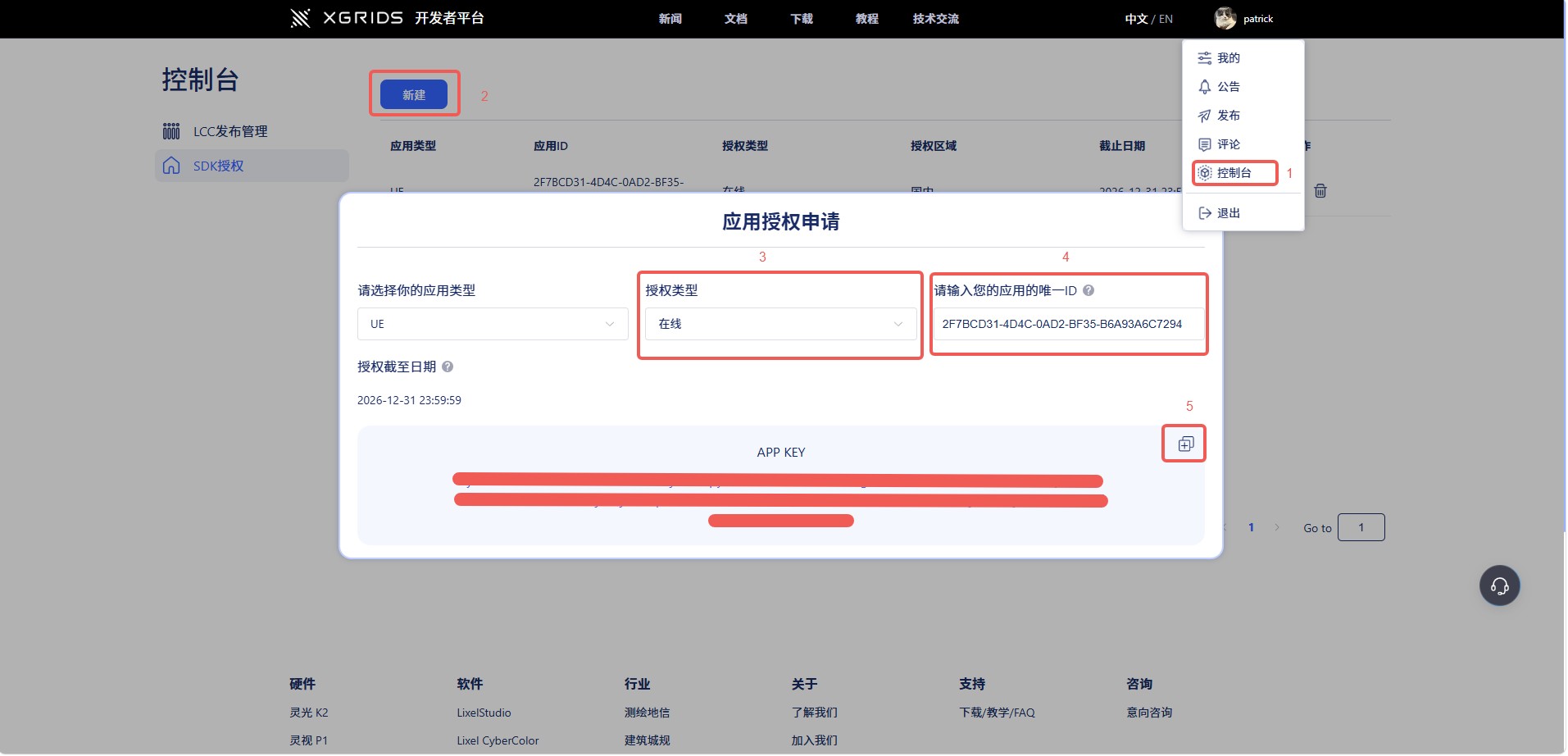Open footer link 加入我们
Viewport: 1568px width, 756px height.
click(814, 740)
